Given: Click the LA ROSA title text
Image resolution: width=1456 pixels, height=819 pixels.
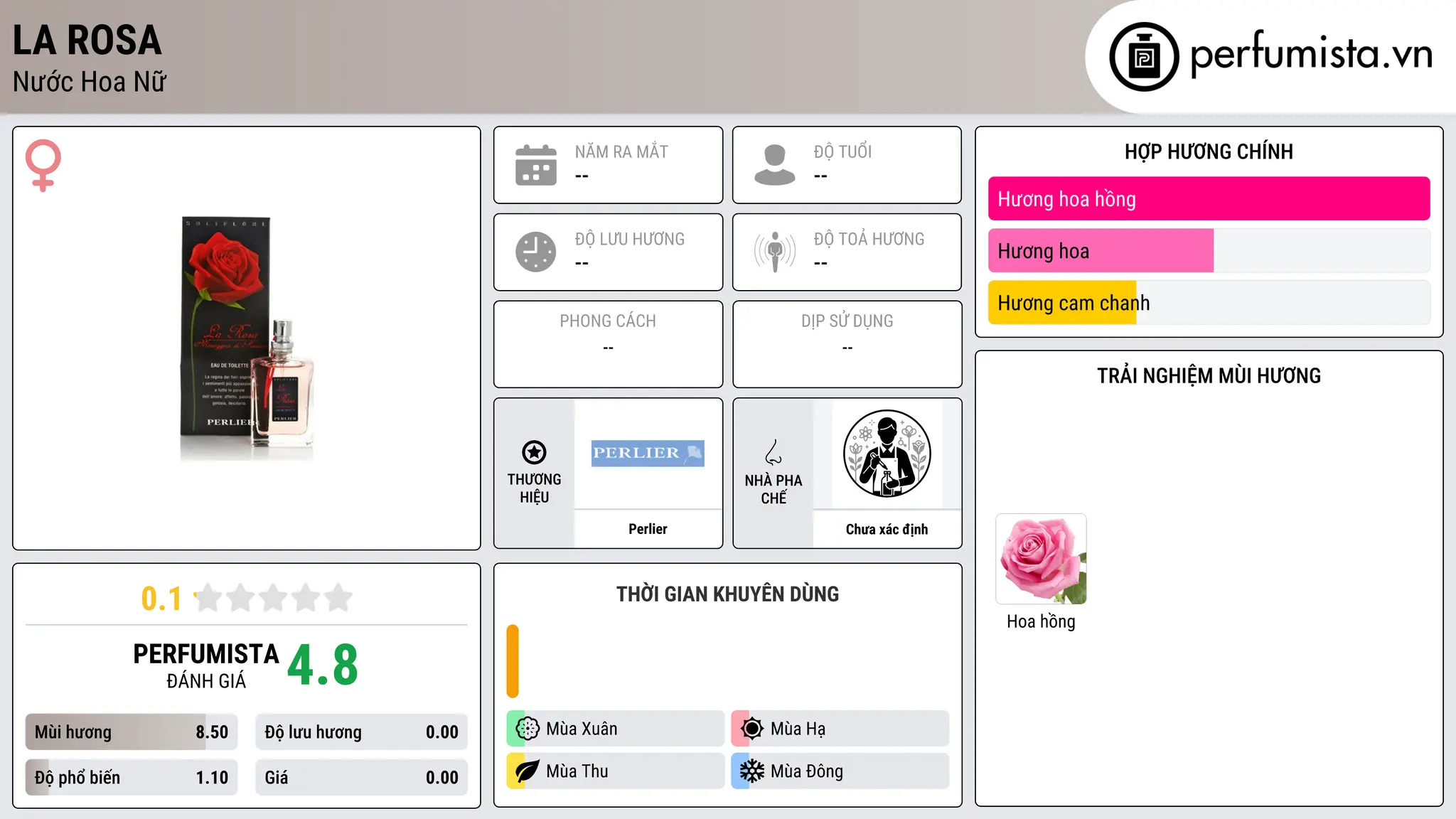Looking at the screenshot, I should [x=87, y=40].
